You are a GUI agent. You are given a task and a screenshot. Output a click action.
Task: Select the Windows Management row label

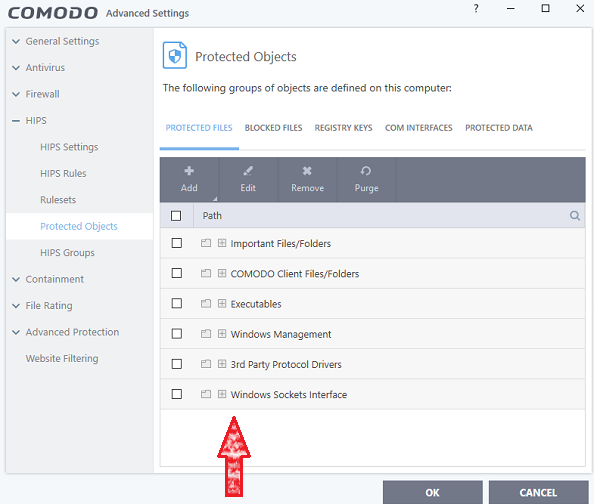pos(281,334)
